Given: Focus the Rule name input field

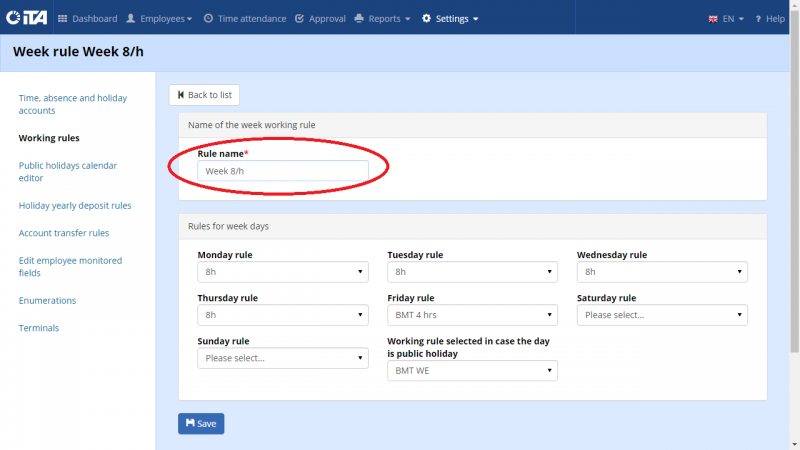Looking at the screenshot, I should coord(283,171).
